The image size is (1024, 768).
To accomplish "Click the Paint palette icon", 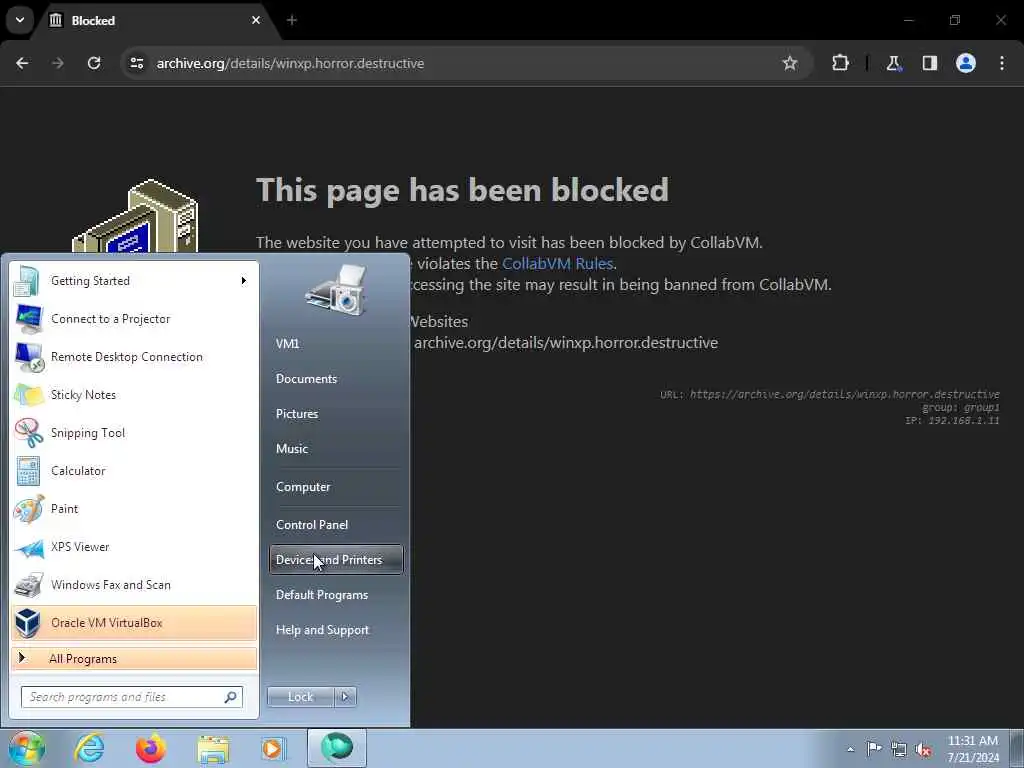I will tap(28, 509).
